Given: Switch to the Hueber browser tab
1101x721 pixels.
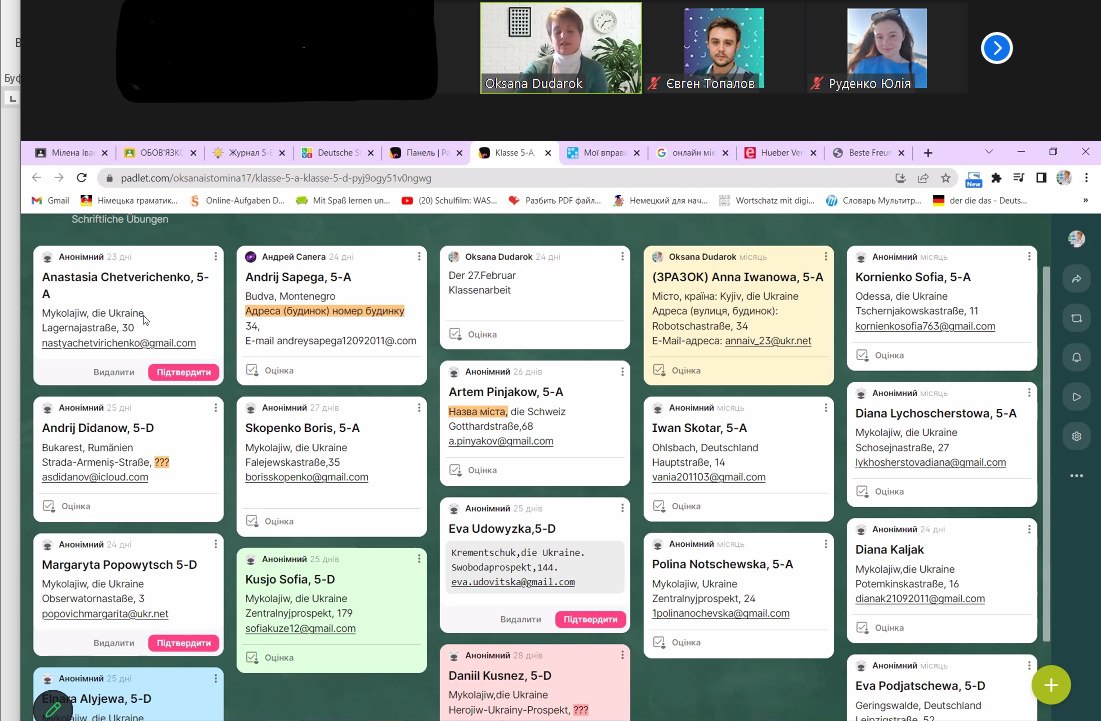Looking at the screenshot, I should coord(778,153).
